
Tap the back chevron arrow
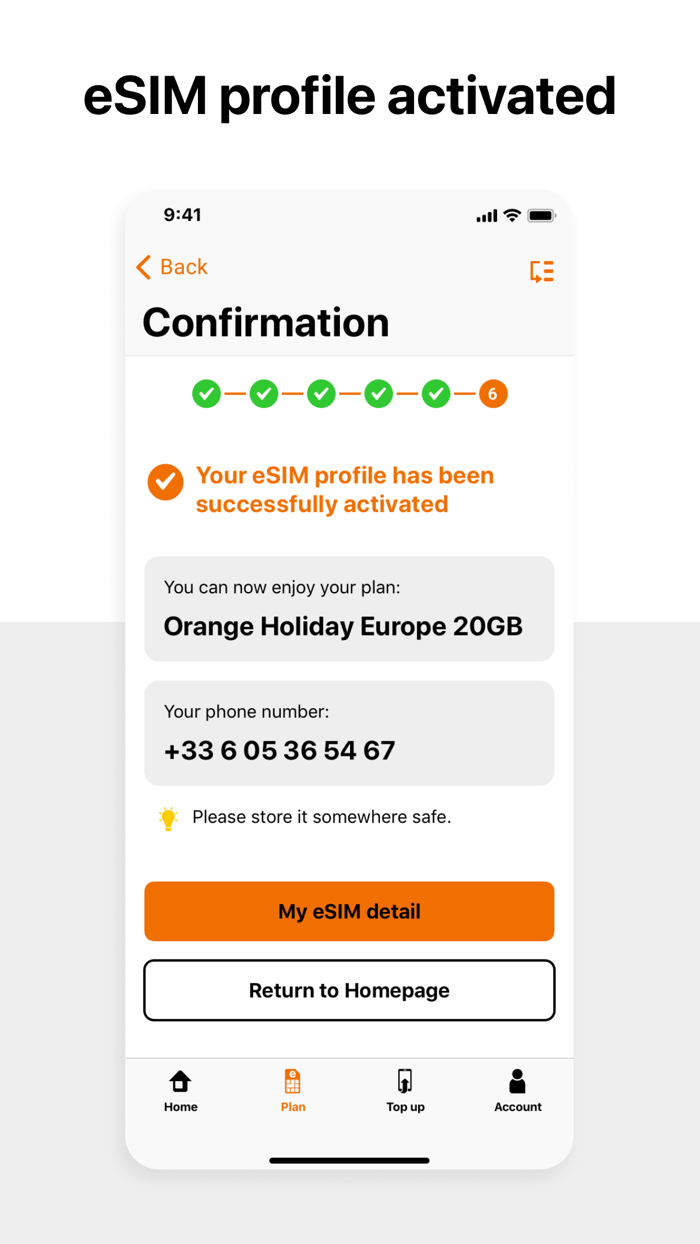142,267
